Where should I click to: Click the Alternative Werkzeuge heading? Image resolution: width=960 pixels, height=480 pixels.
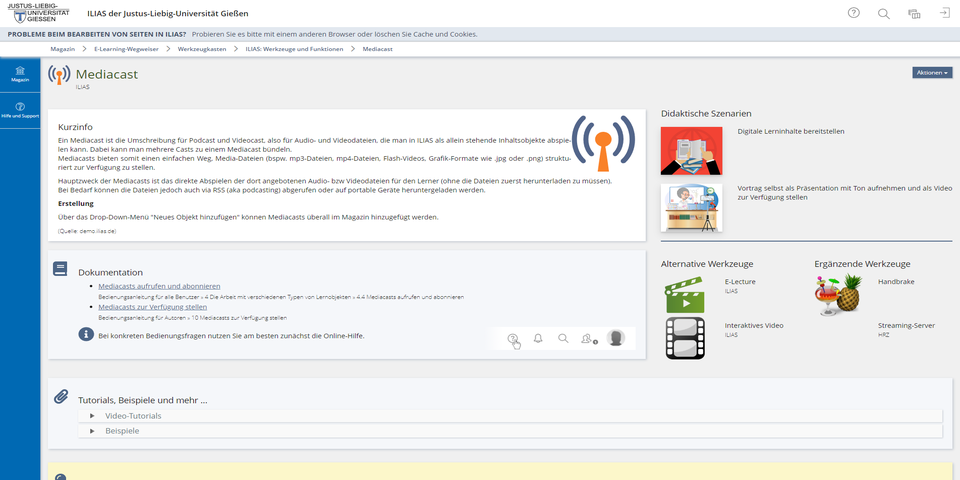(x=707, y=264)
